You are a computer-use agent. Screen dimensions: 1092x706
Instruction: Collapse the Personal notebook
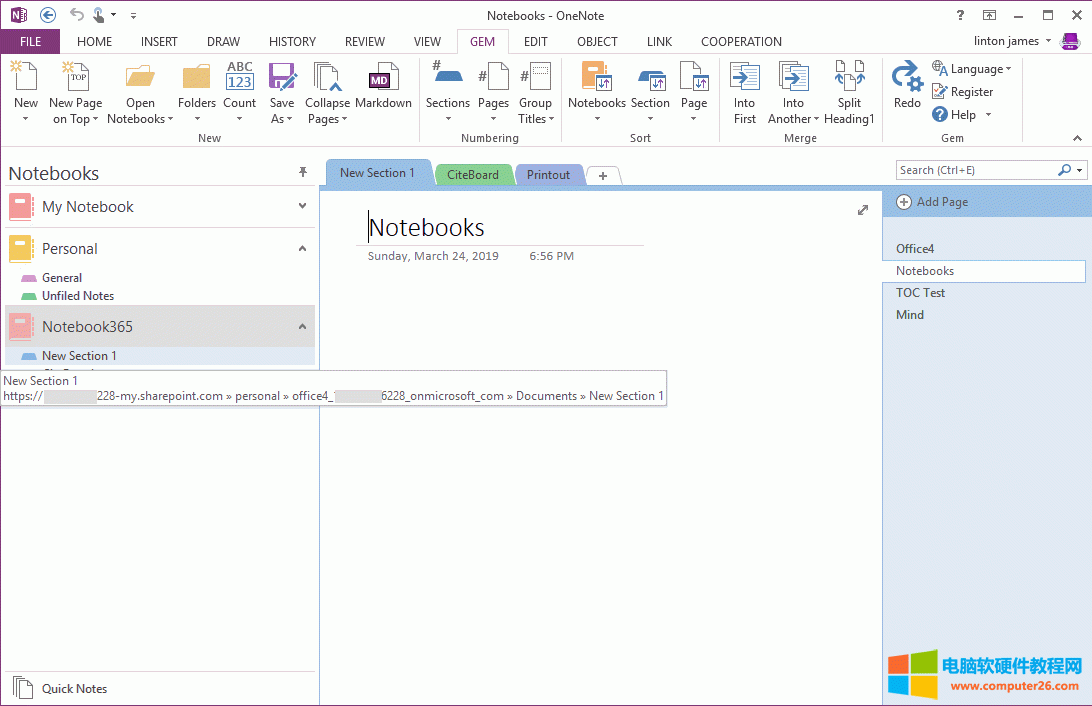[302, 248]
